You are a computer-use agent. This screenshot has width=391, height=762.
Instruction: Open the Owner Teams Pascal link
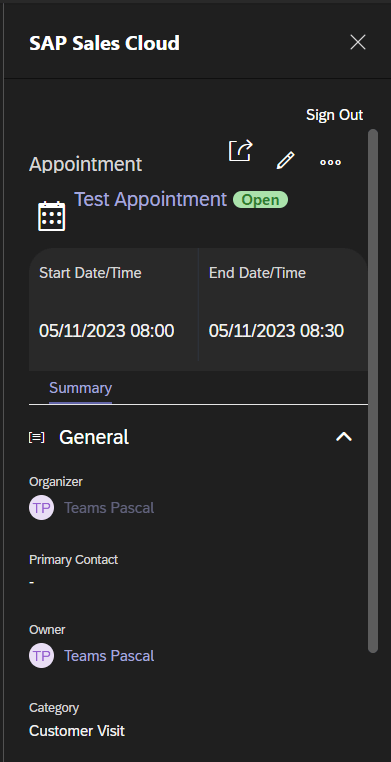pyautogui.click(x=109, y=656)
